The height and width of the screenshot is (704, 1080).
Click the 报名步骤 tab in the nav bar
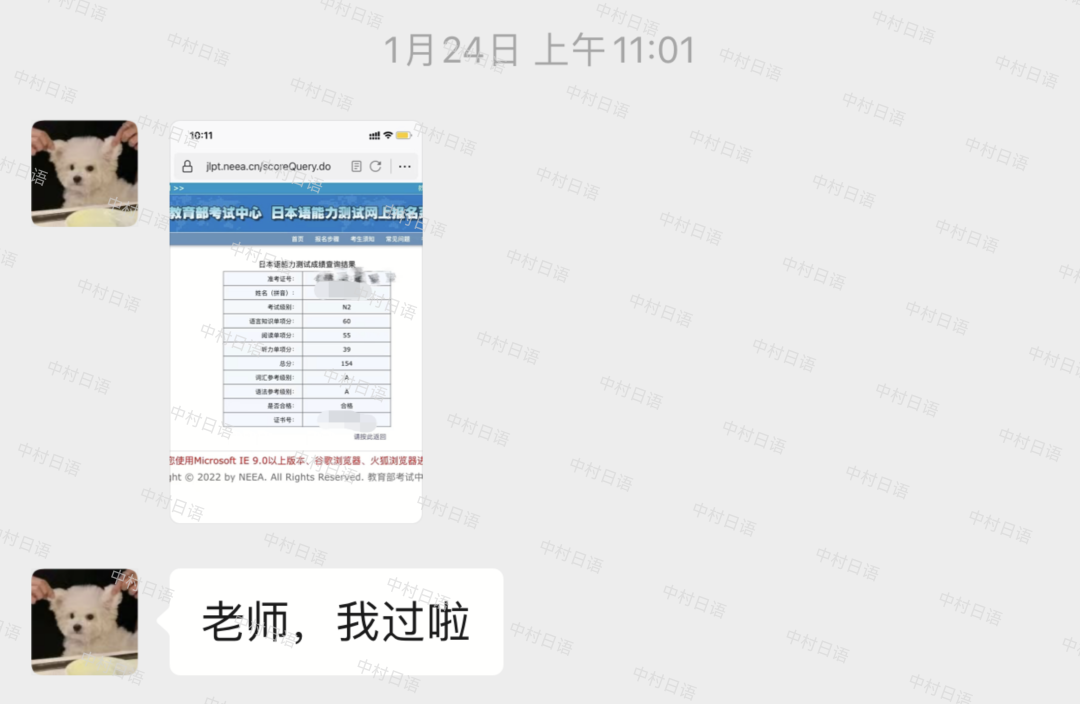(x=327, y=239)
